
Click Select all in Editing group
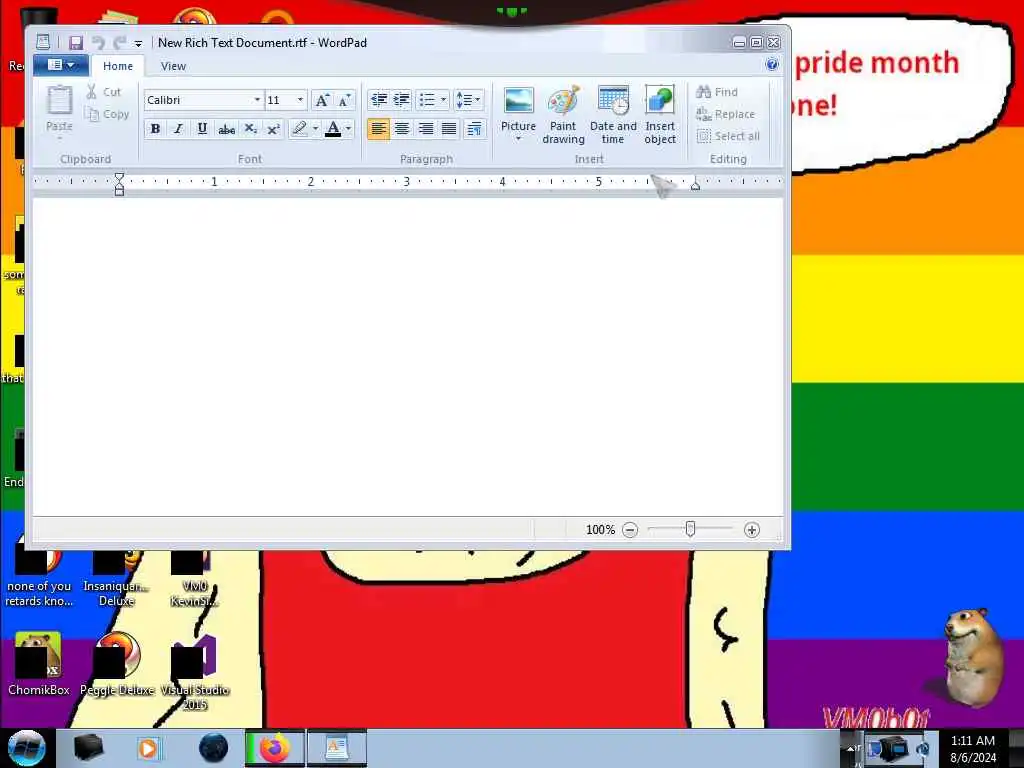coord(728,136)
